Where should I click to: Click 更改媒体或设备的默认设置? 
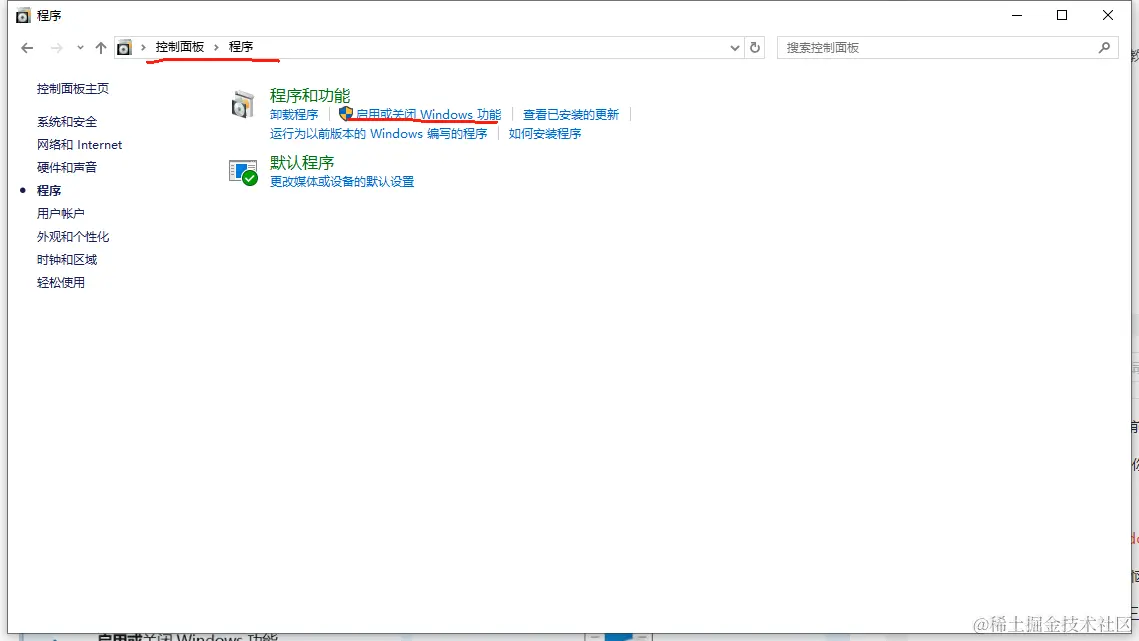(341, 182)
